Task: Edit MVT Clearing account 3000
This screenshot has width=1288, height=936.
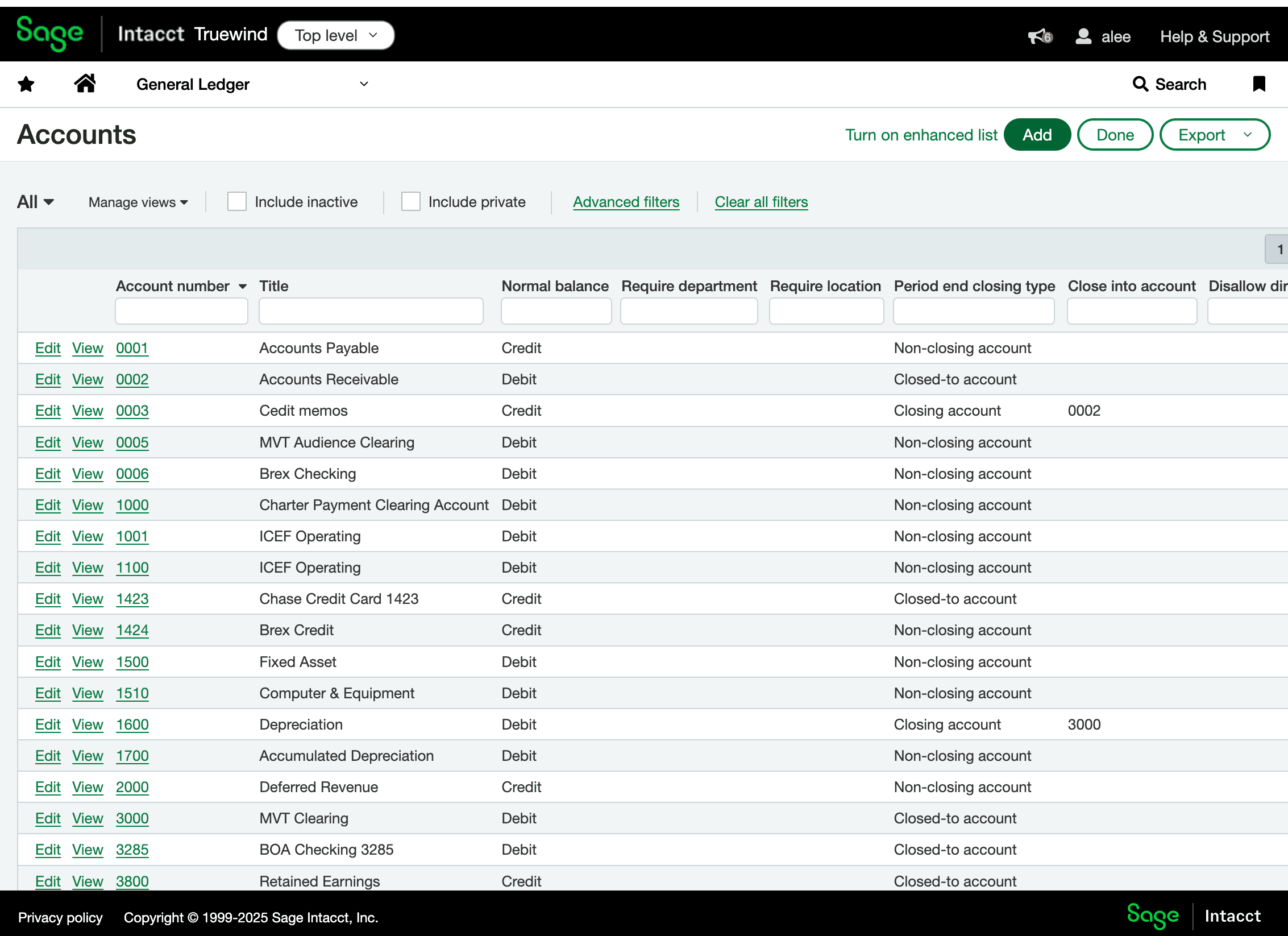Action: pyautogui.click(x=48, y=818)
